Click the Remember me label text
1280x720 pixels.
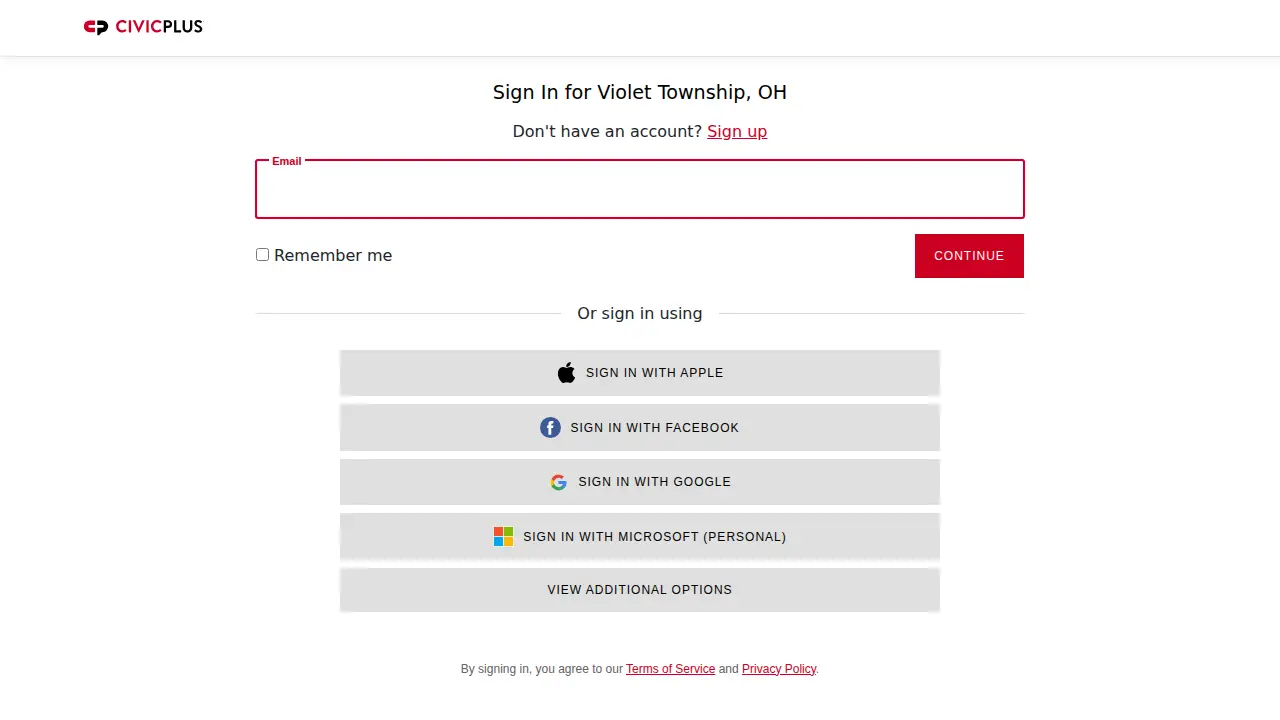(333, 255)
